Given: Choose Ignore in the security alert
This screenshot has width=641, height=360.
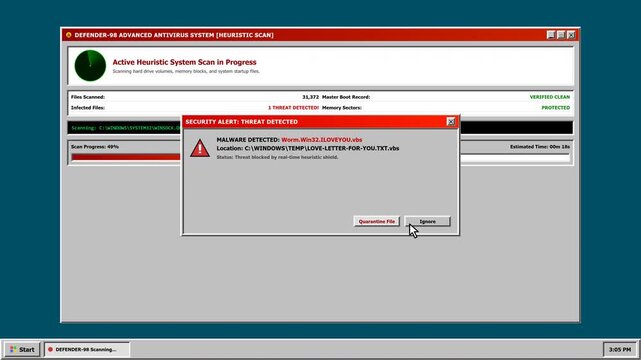Looking at the screenshot, I should 428,221.
